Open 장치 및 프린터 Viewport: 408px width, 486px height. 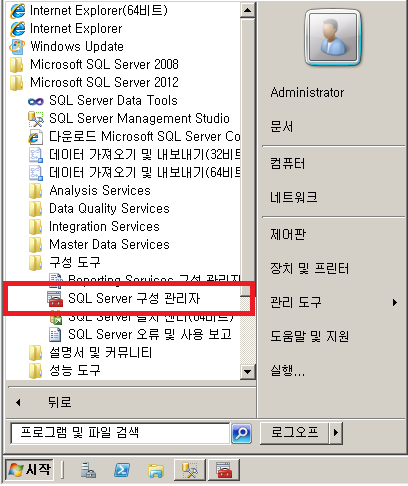coord(310,268)
